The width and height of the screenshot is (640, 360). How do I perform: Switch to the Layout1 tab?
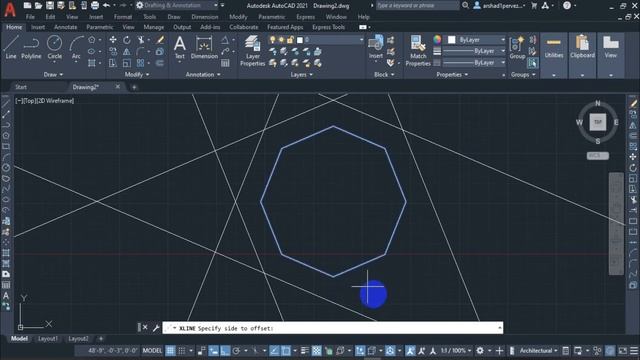tap(48, 339)
